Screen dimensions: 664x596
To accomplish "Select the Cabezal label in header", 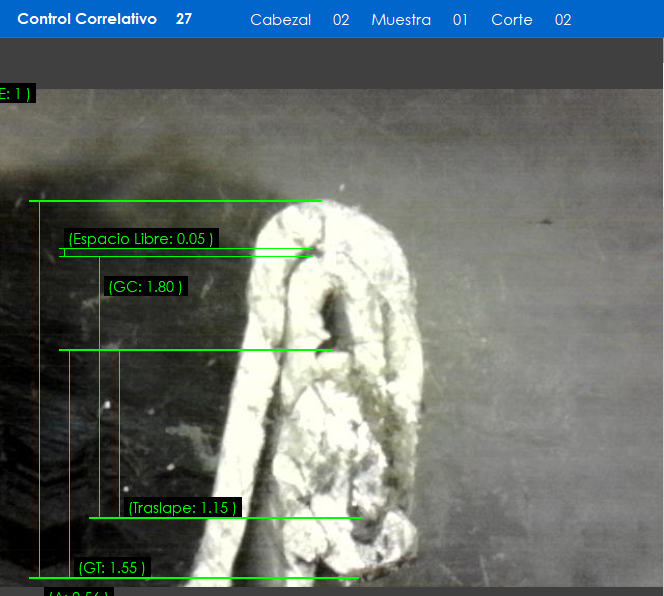I will click(280, 20).
